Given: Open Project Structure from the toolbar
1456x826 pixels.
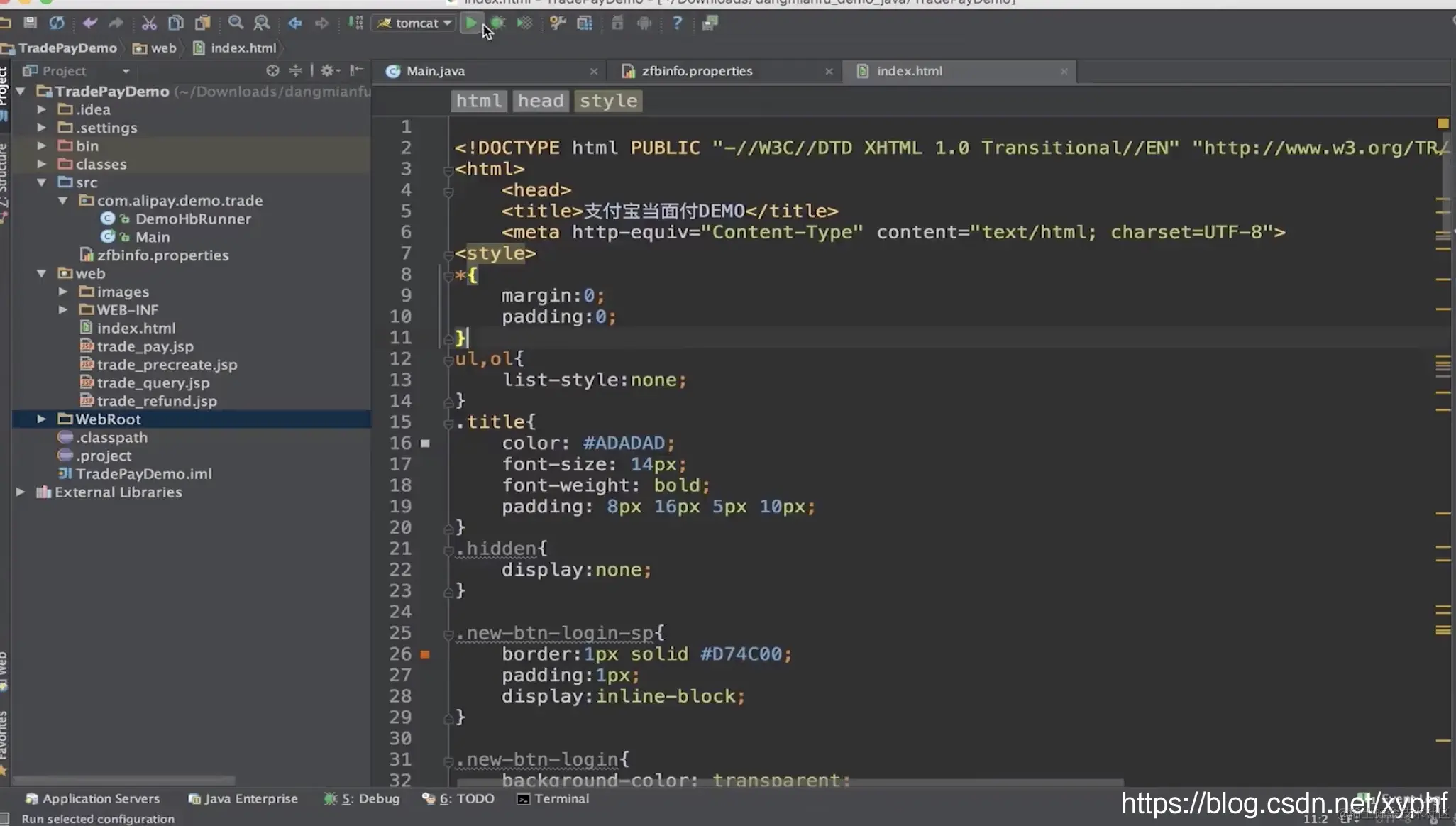Looking at the screenshot, I should click(584, 23).
